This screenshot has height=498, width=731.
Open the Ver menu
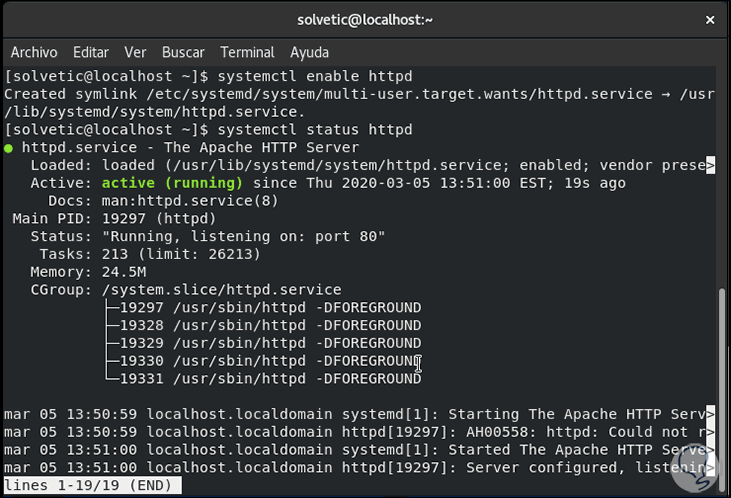135,52
